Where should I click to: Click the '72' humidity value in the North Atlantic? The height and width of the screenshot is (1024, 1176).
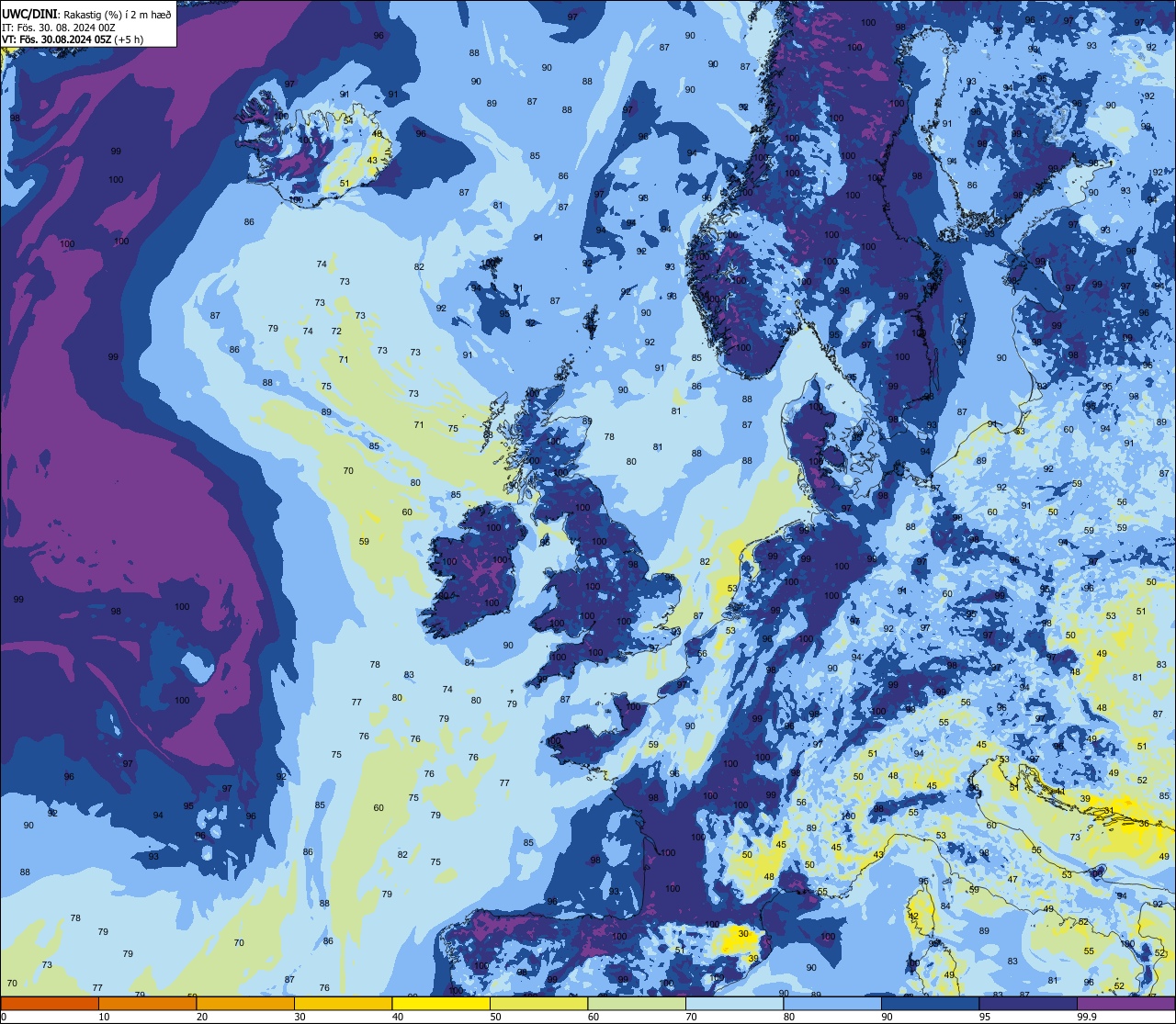click(336, 332)
